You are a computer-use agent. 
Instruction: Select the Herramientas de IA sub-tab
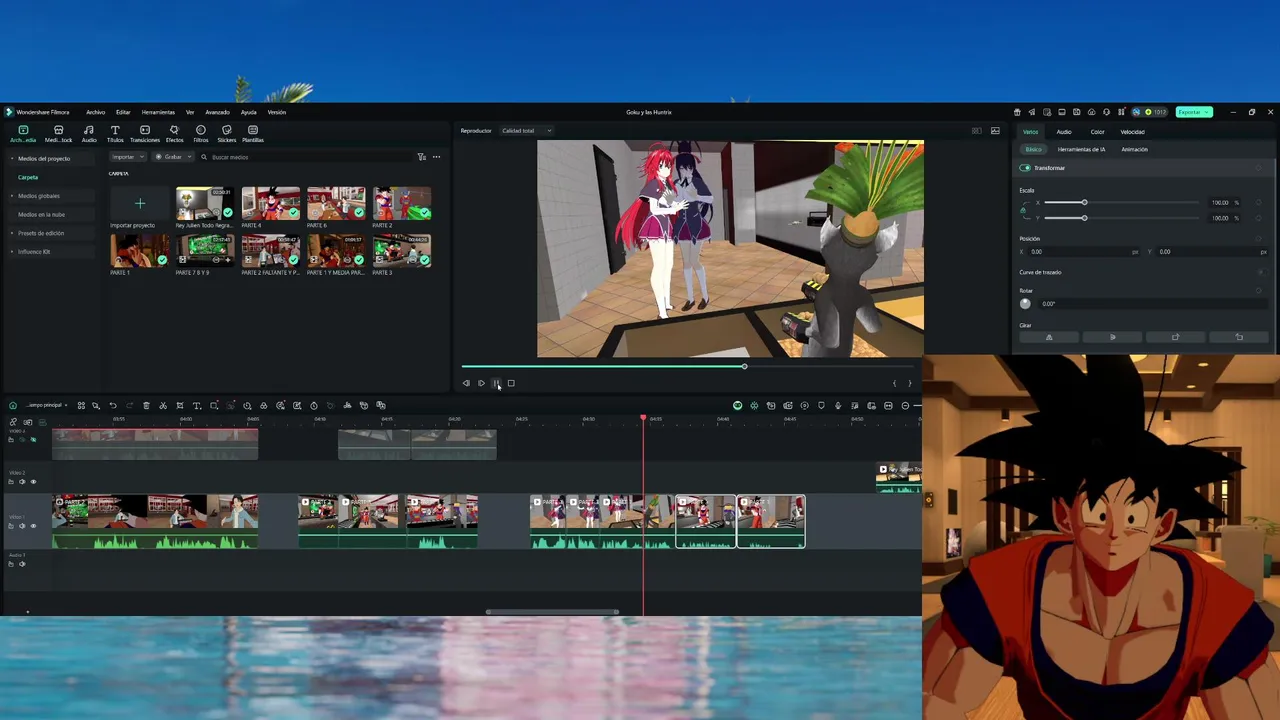(x=1081, y=149)
